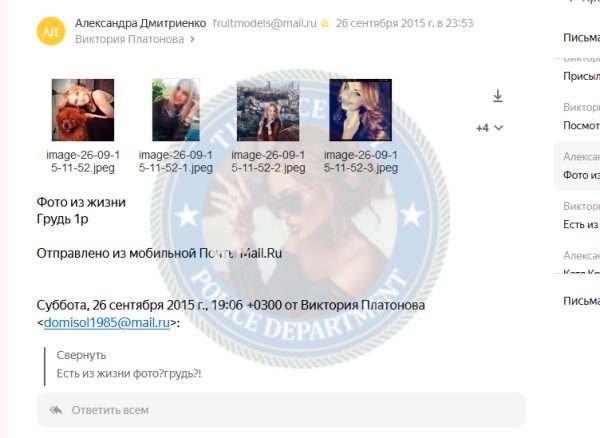Click the quoted text Есть из жизни фото?грудь?!
The image size is (600, 438).
[x=129, y=373]
